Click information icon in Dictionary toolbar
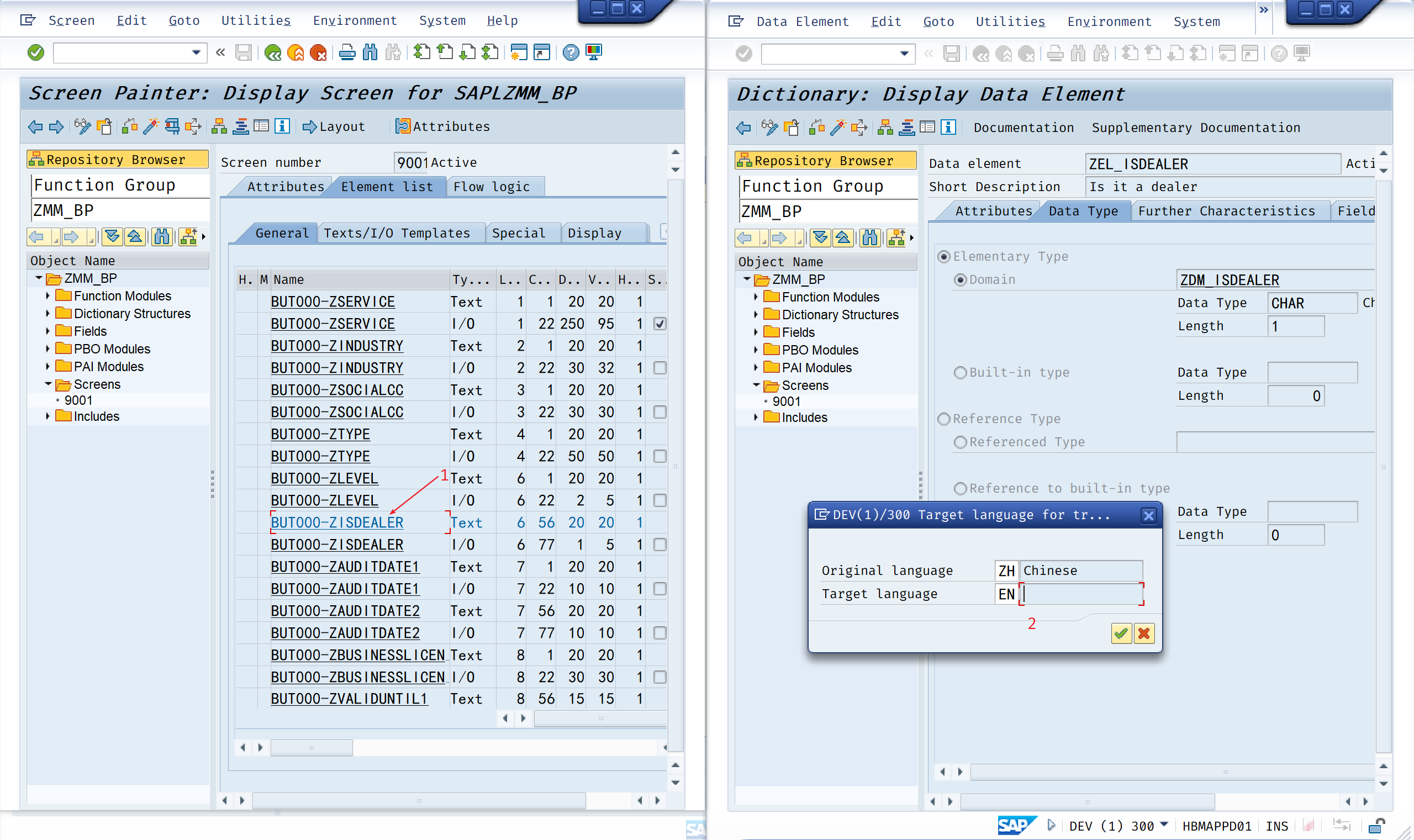This screenshot has height=840, width=1414. pyautogui.click(x=949, y=128)
